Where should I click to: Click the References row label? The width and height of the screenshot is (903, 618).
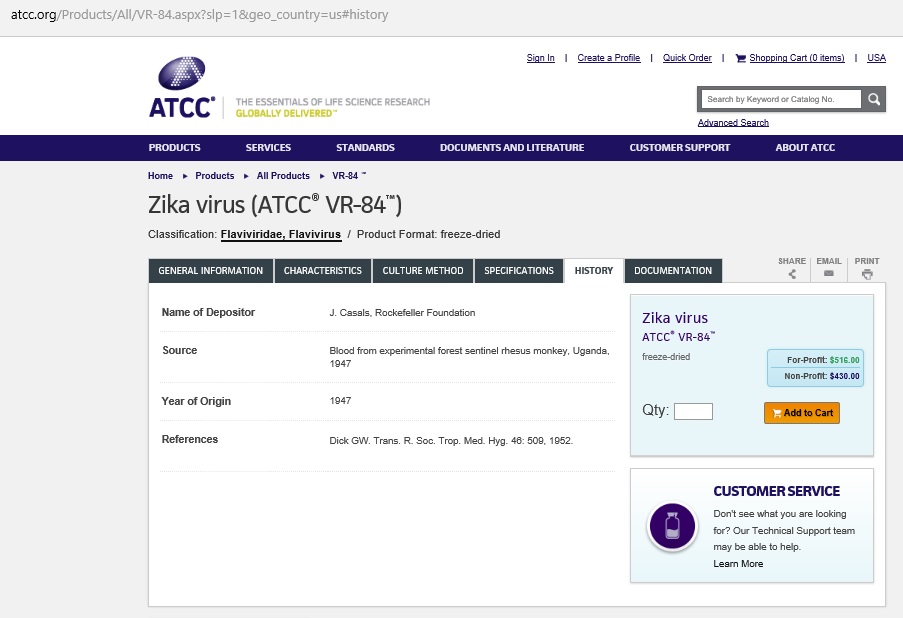pyautogui.click(x=189, y=439)
